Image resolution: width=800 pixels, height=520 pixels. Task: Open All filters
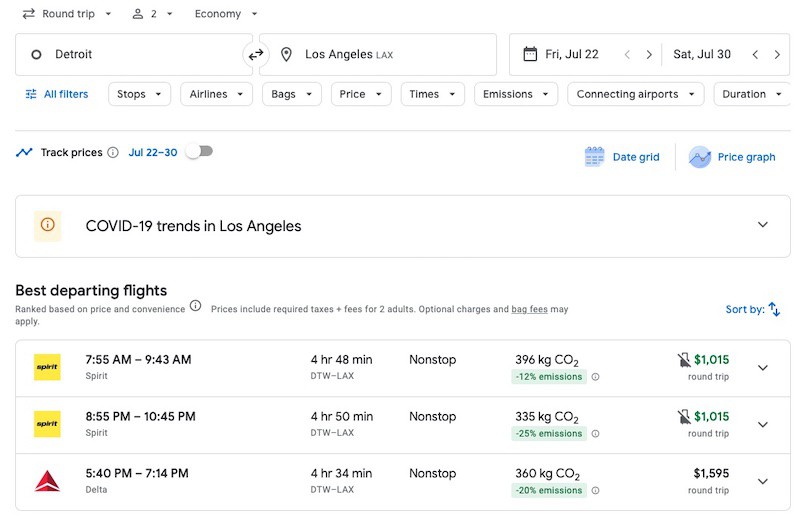(x=56, y=94)
